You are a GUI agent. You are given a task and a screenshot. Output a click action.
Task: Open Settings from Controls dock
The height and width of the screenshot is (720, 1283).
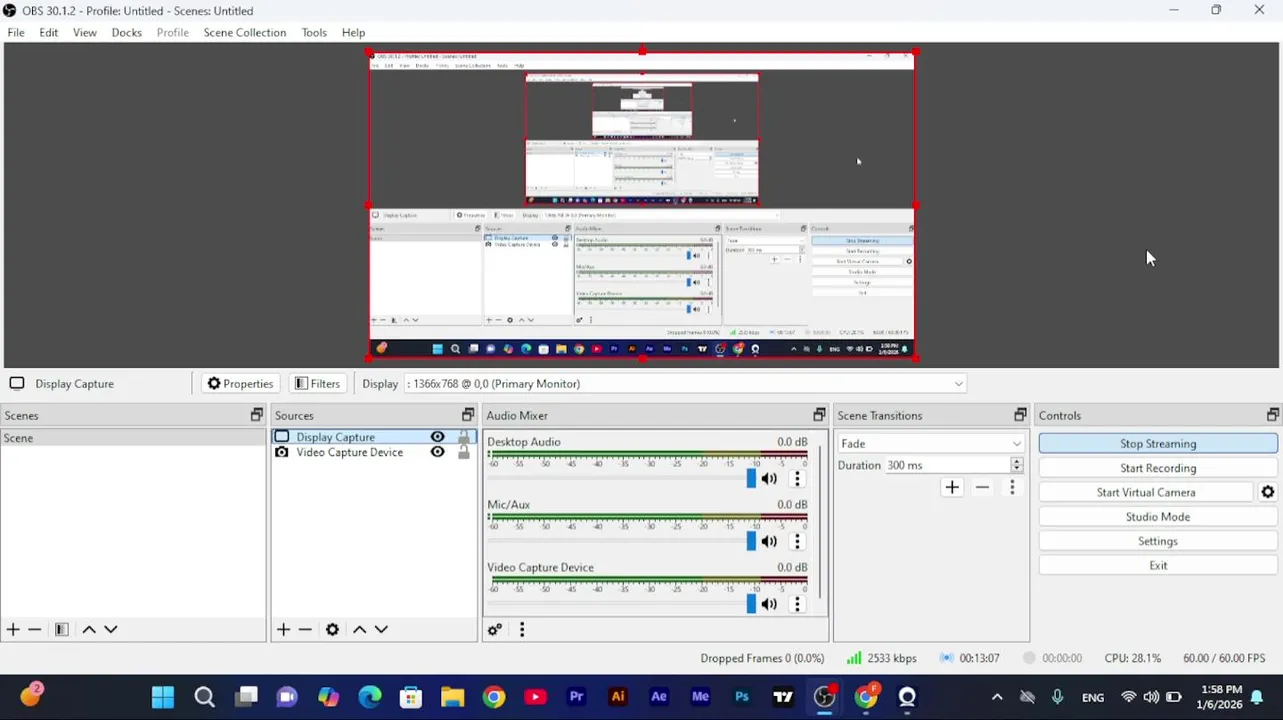[1158, 541]
